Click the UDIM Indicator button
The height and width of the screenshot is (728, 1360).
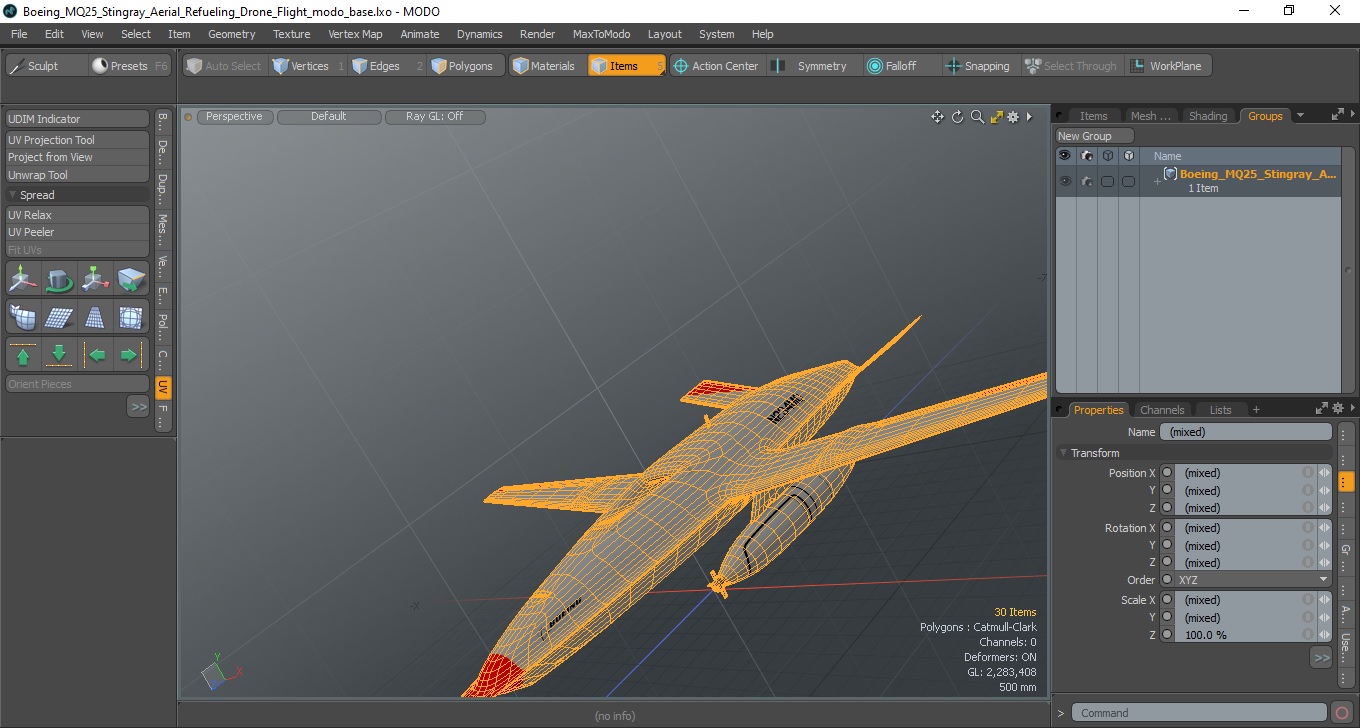point(77,119)
